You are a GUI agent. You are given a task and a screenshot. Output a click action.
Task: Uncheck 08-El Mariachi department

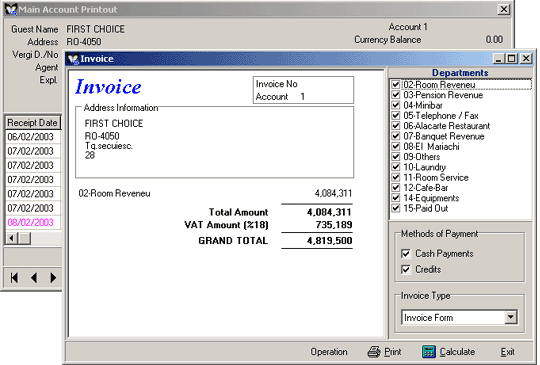(x=396, y=146)
